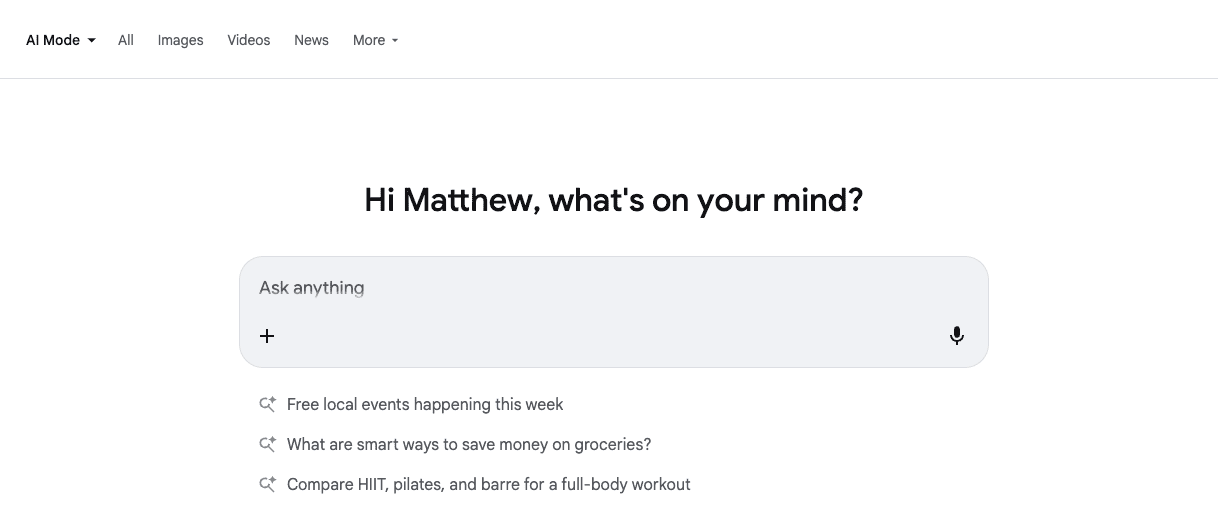Pick the 'Compare HIIT, pilates, and barre' suggestion

click(x=488, y=485)
